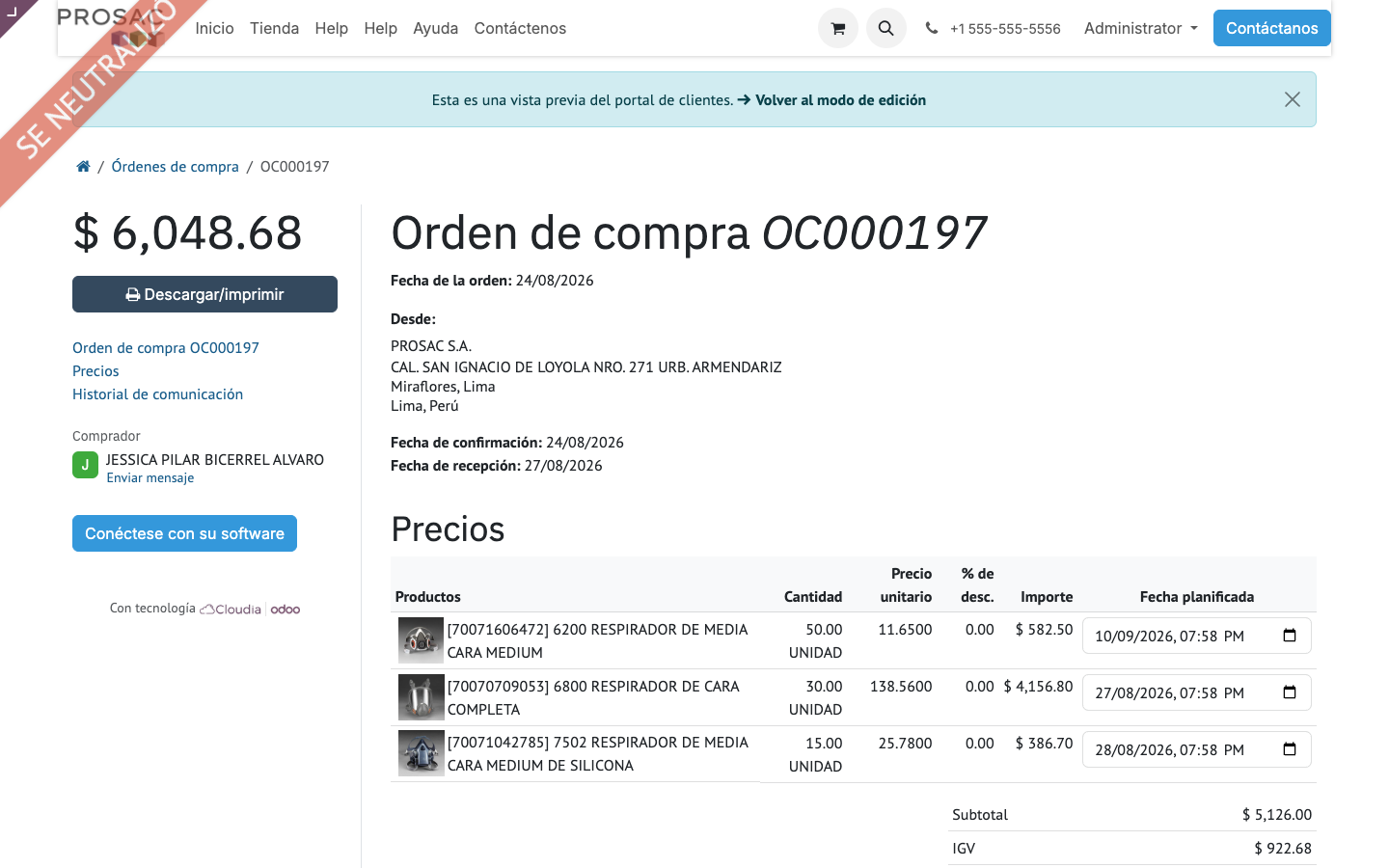The width and height of the screenshot is (1389, 868).
Task: Click the home icon in breadcrumb
Action: click(x=83, y=166)
